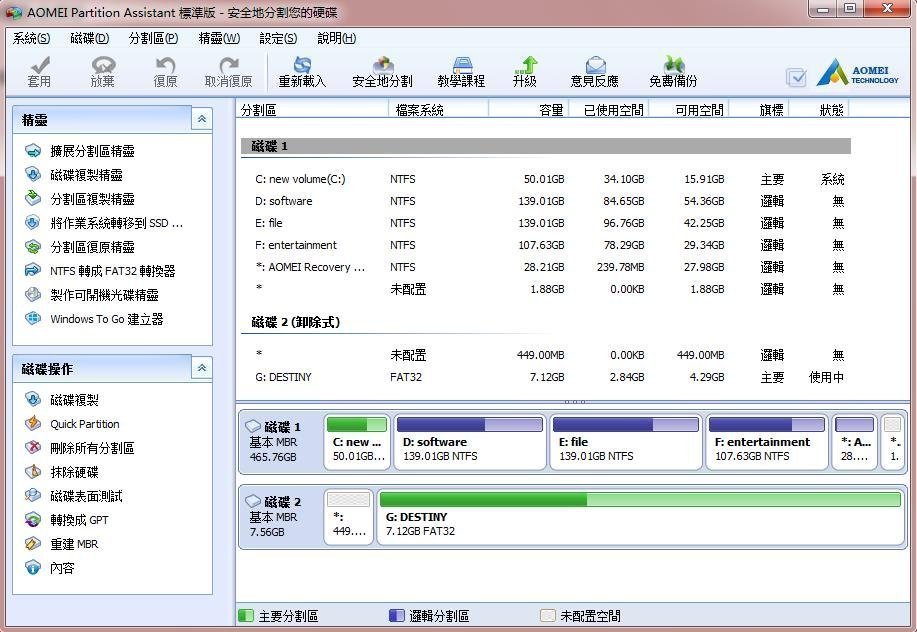Sort by 旗標 column header

tap(759, 109)
